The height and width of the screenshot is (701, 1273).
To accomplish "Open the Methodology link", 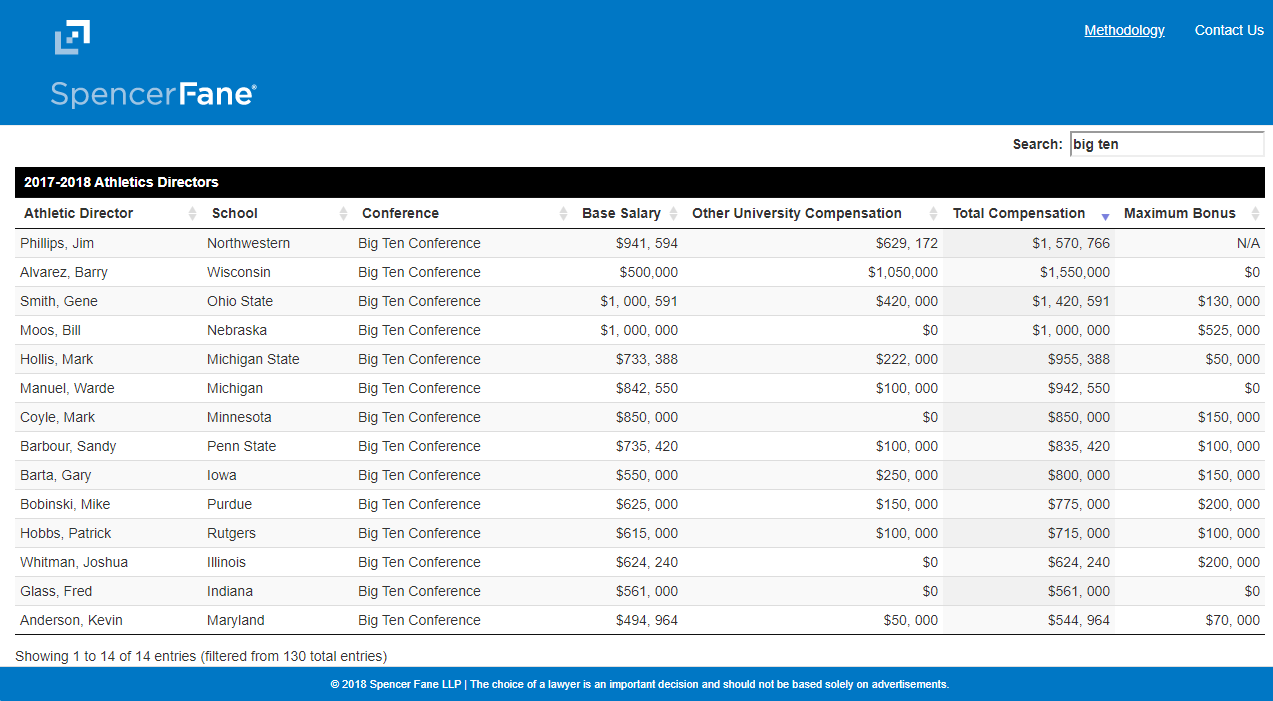I will click(1124, 30).
